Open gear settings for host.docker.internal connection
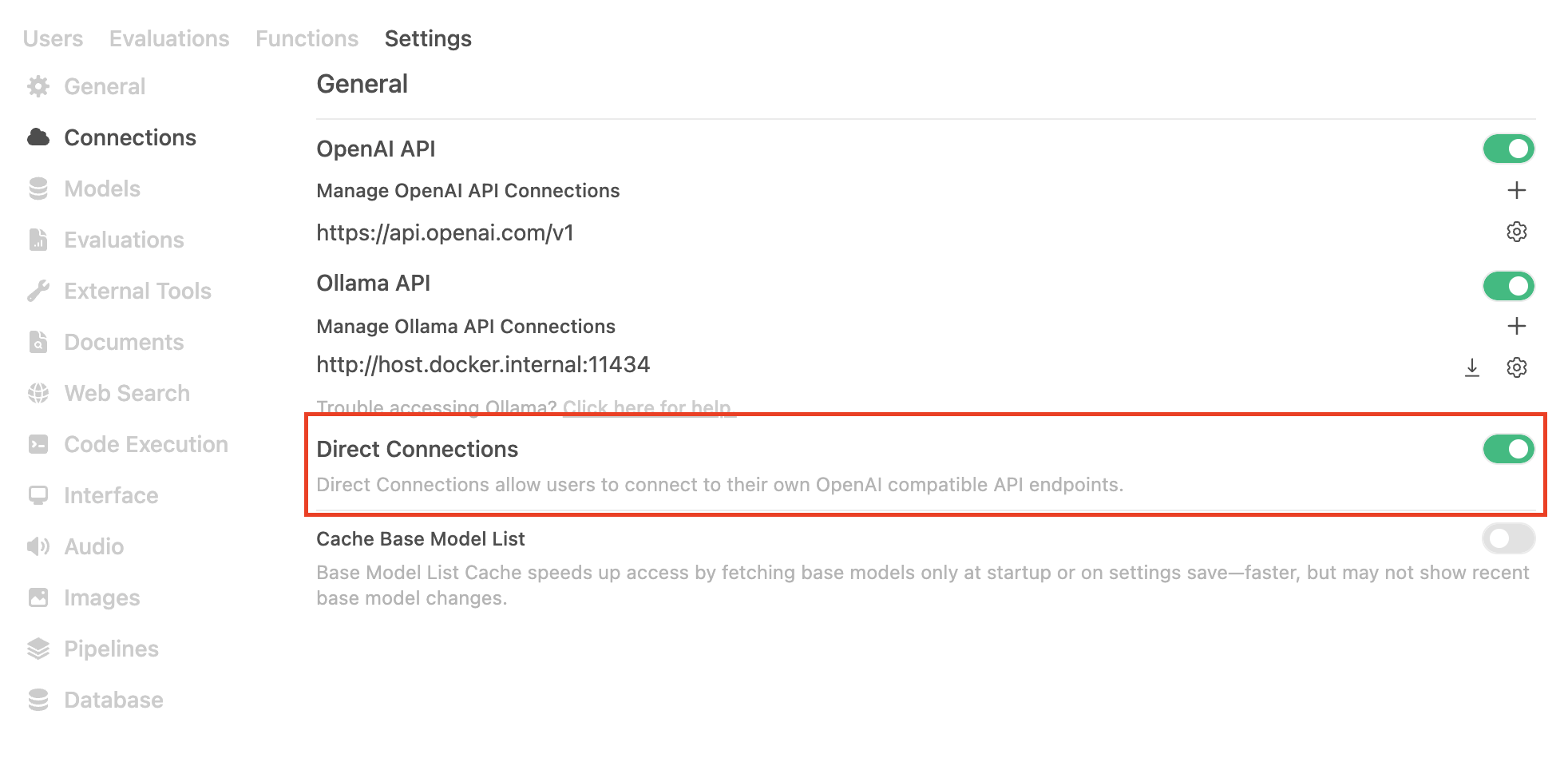 tap(1516, 367)
